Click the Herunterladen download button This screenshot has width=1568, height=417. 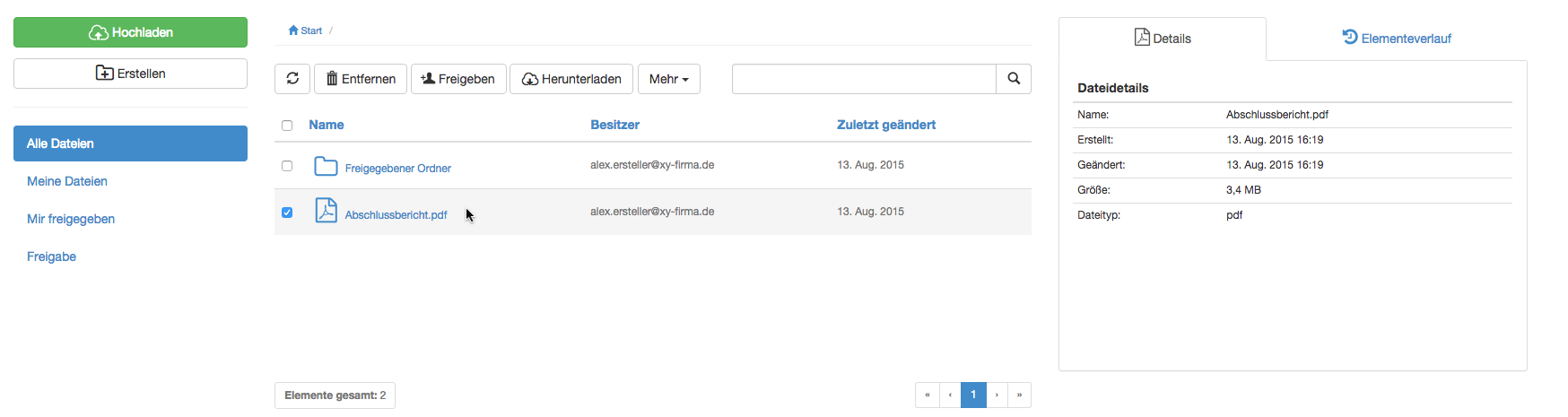click(571, 79)
